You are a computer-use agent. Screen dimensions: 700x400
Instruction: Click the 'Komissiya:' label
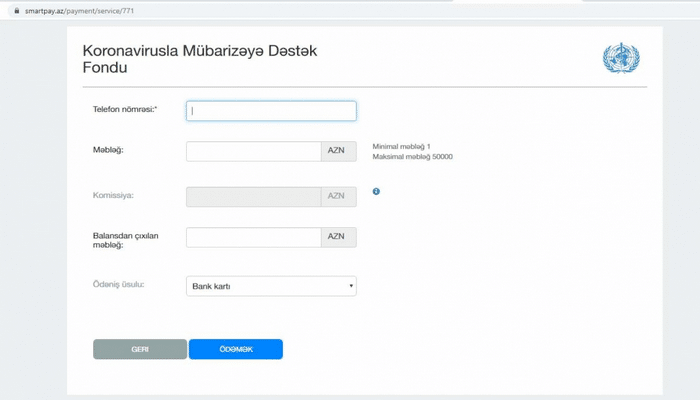click(113, 195)
